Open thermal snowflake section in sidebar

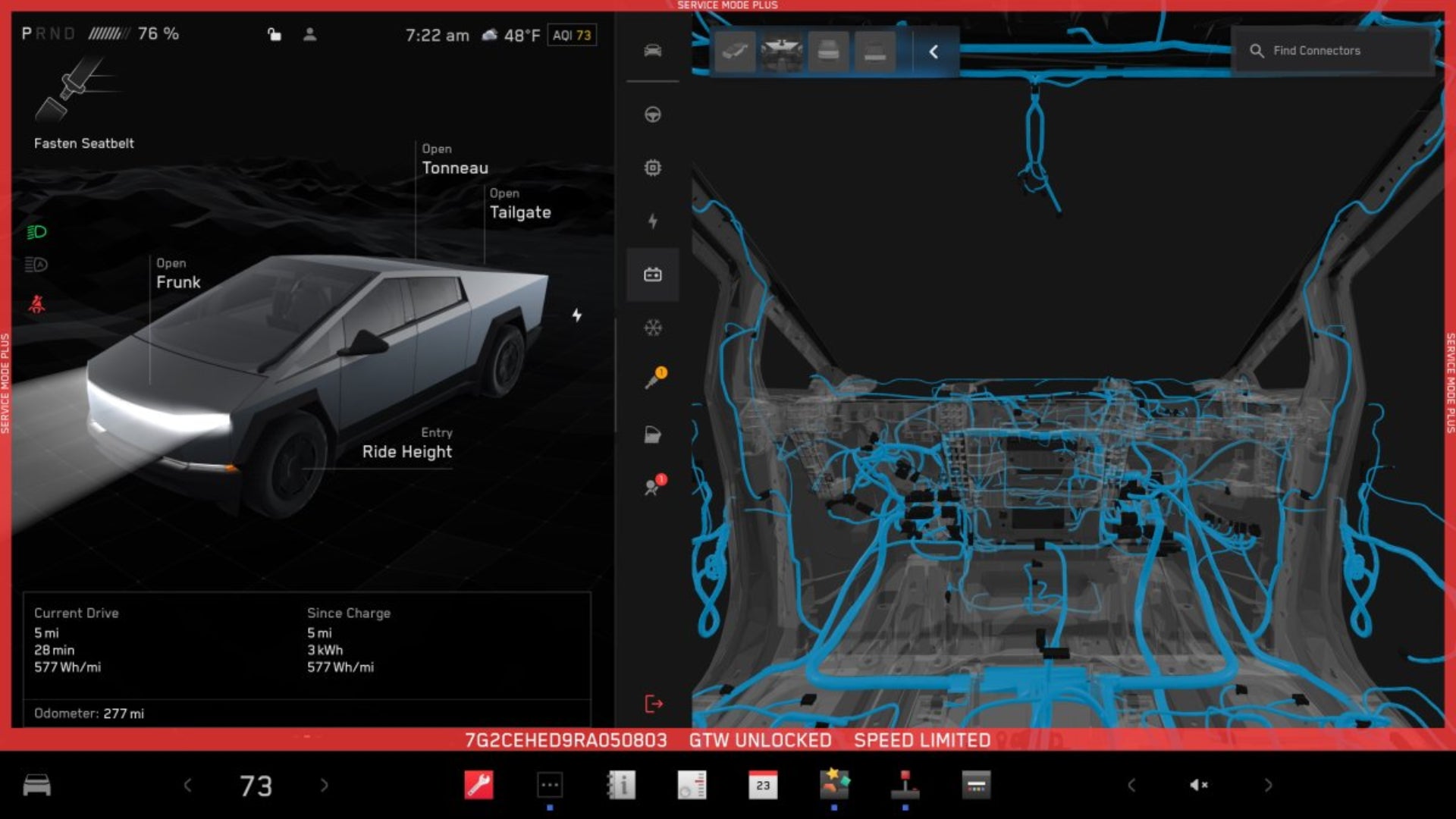(652, 328)
